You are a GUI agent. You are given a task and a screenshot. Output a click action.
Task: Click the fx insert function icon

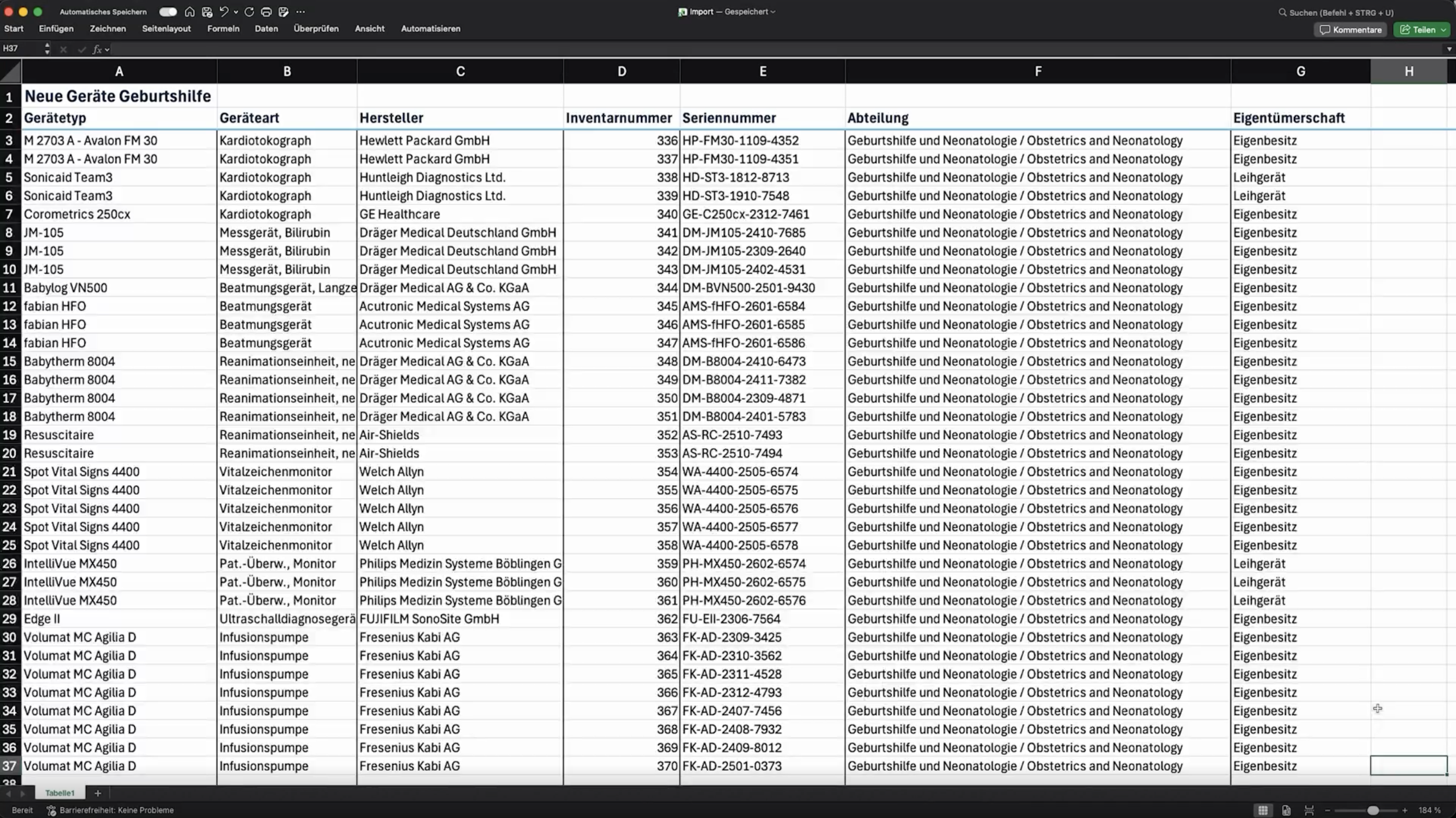[x=97, y=49]
